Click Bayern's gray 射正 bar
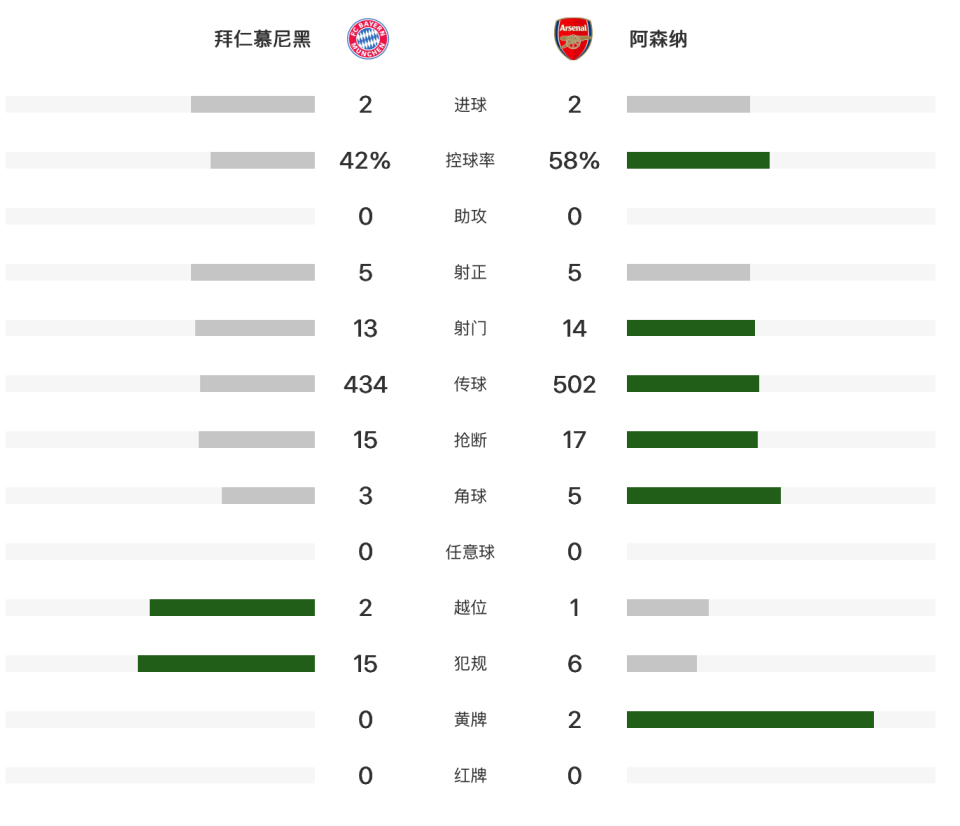This screenshot has height=826, width=960. click(253, 272)
